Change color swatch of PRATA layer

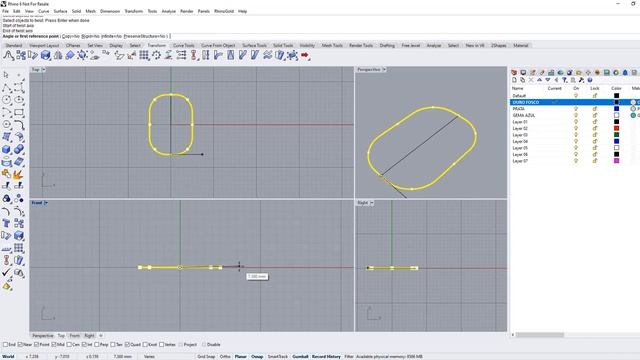[616, 109]
